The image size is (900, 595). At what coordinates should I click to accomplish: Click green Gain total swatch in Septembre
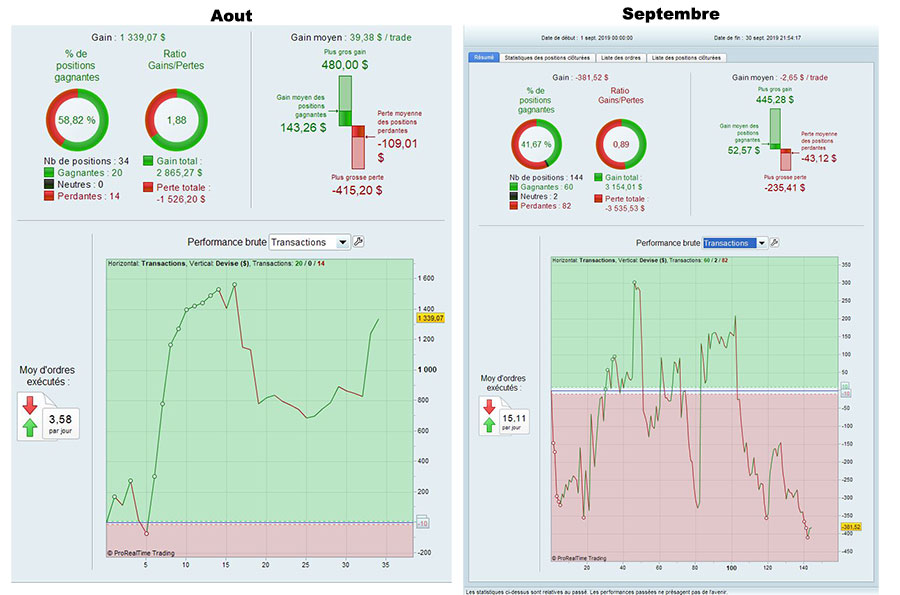[598, 177]
